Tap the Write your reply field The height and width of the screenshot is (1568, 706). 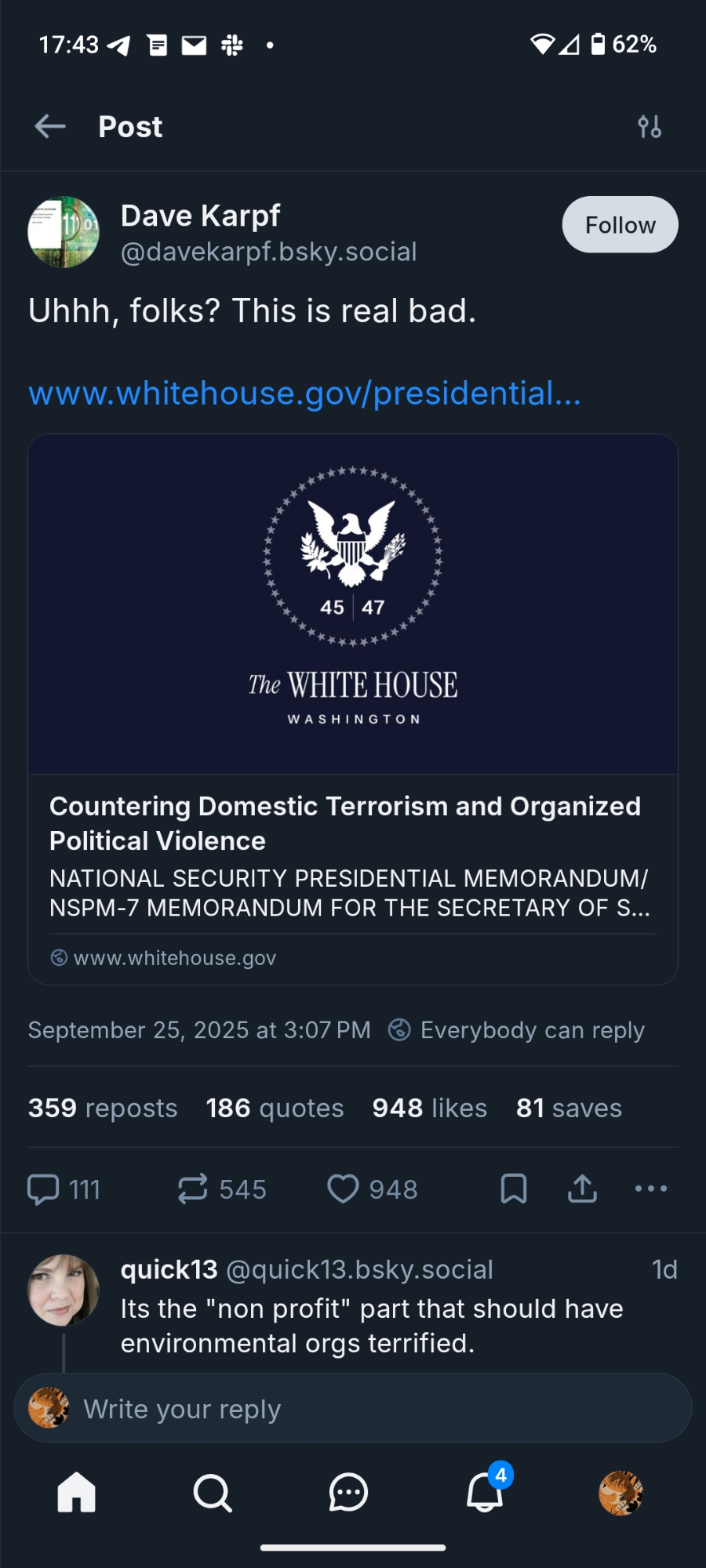coord(353,1409)
